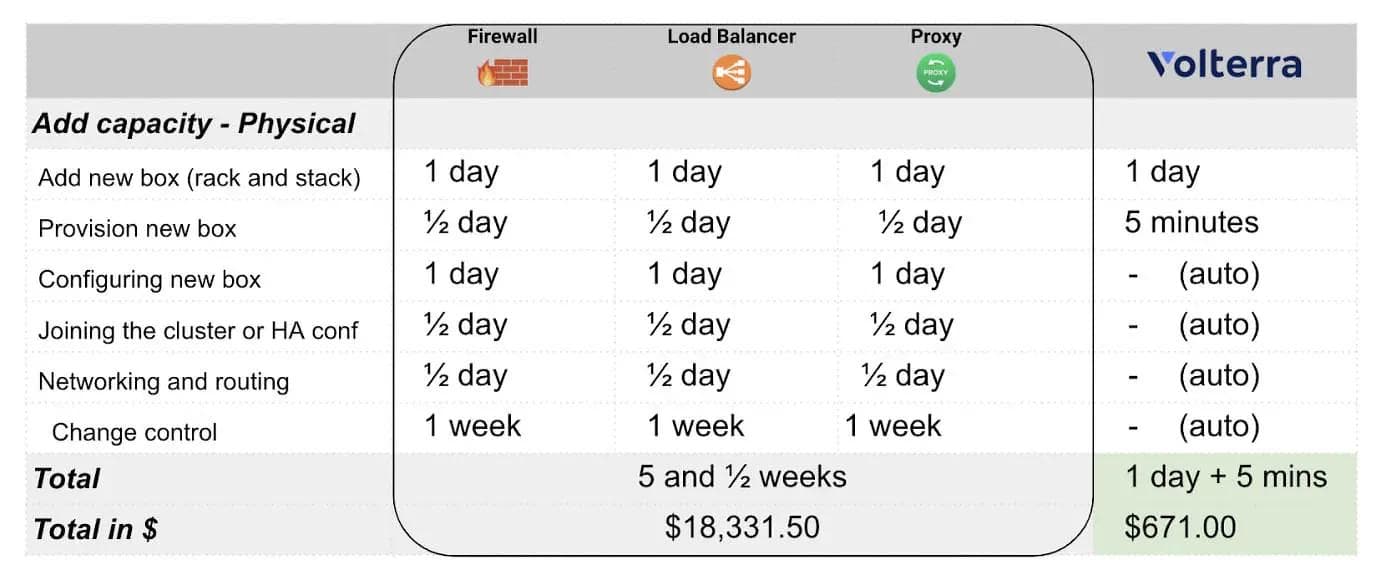1381x584 pixels.
Task: Click the green Proxy icon
Action: (936, 73)
